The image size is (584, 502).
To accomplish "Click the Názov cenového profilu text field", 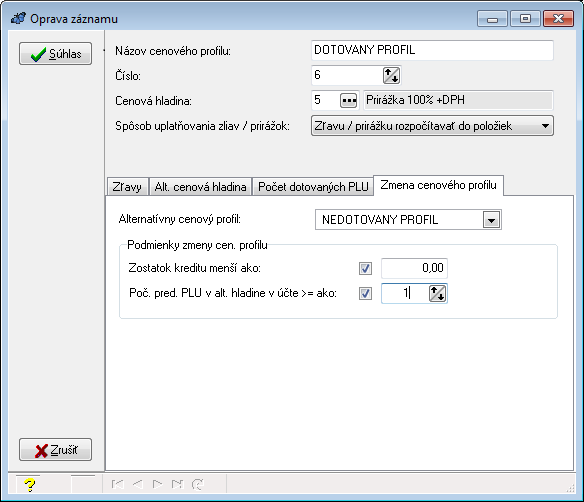I will pyautogui.click(x=432, y=50).
